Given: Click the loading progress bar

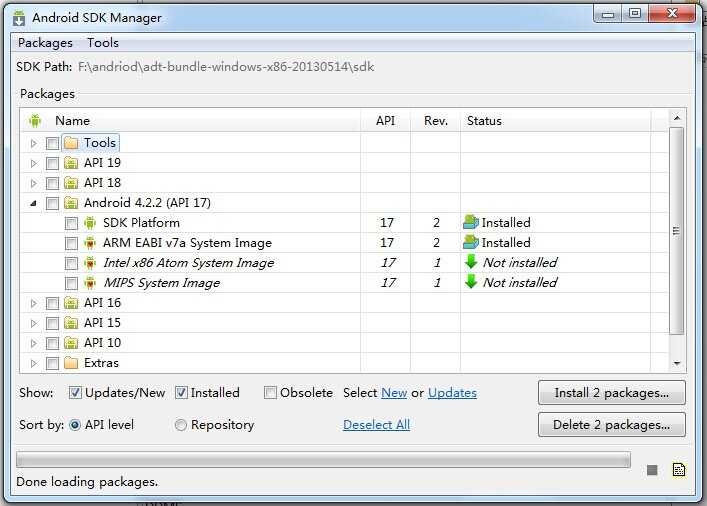Looking at the screenshot, I should (323, 460).
